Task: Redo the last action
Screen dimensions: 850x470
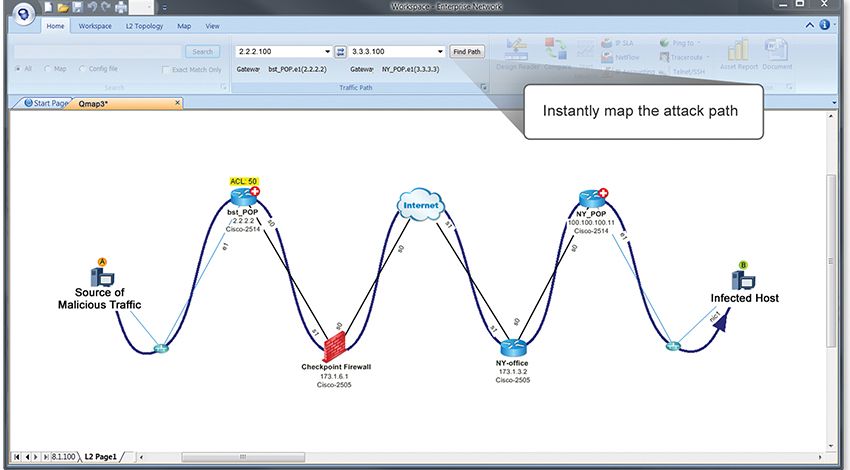Action: (106, 8)
